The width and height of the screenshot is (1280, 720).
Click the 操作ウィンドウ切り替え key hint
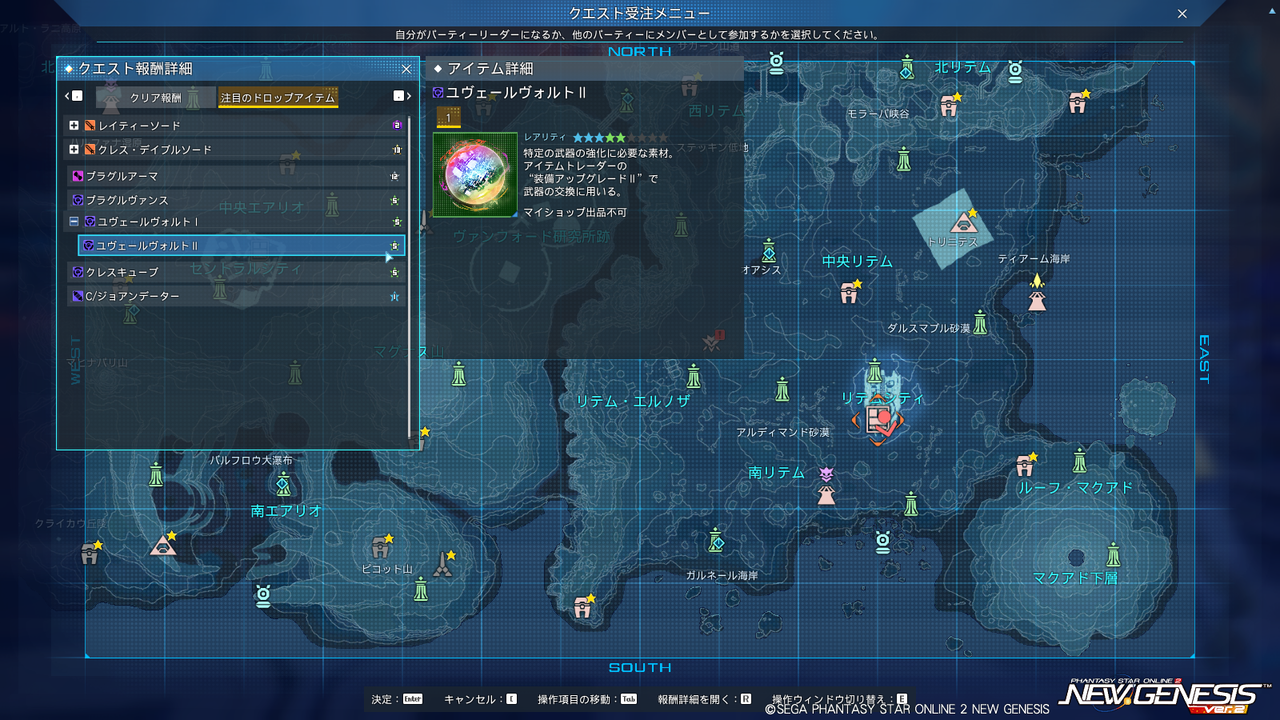tap(840, 700)
